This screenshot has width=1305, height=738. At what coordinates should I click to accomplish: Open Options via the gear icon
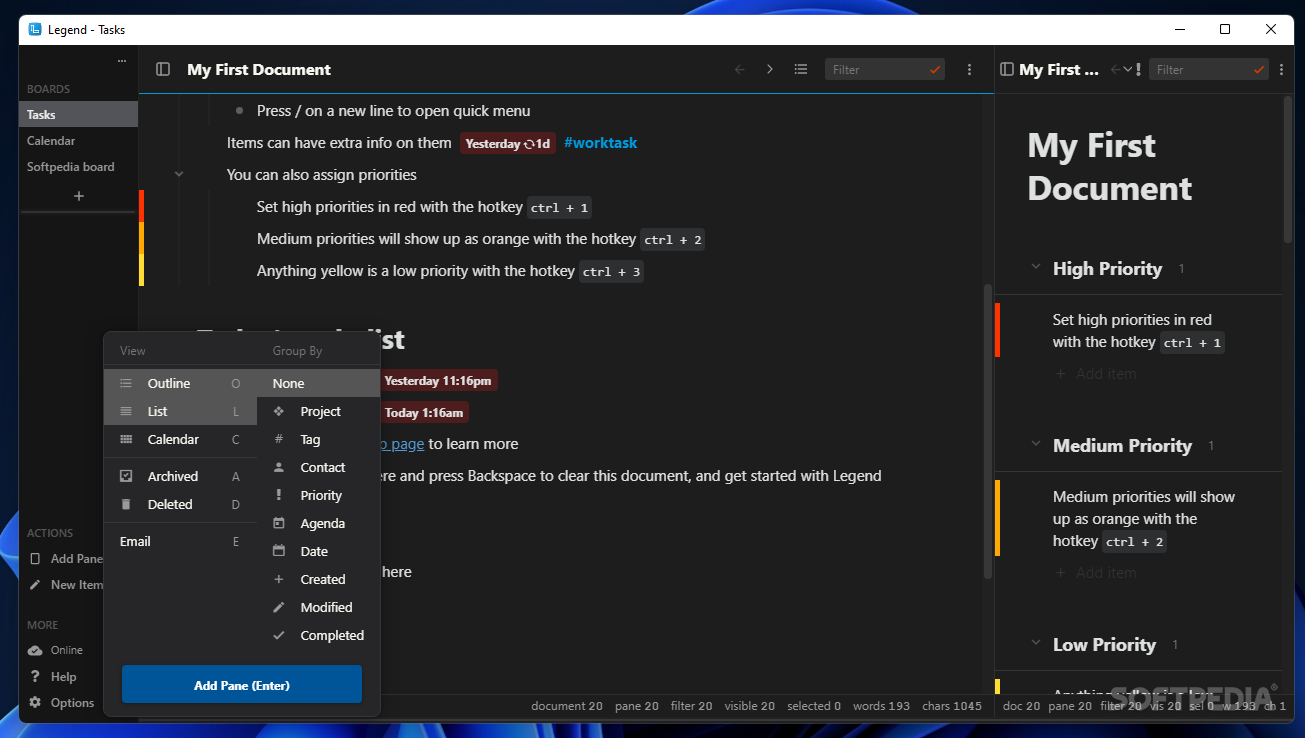pos(35,702)
